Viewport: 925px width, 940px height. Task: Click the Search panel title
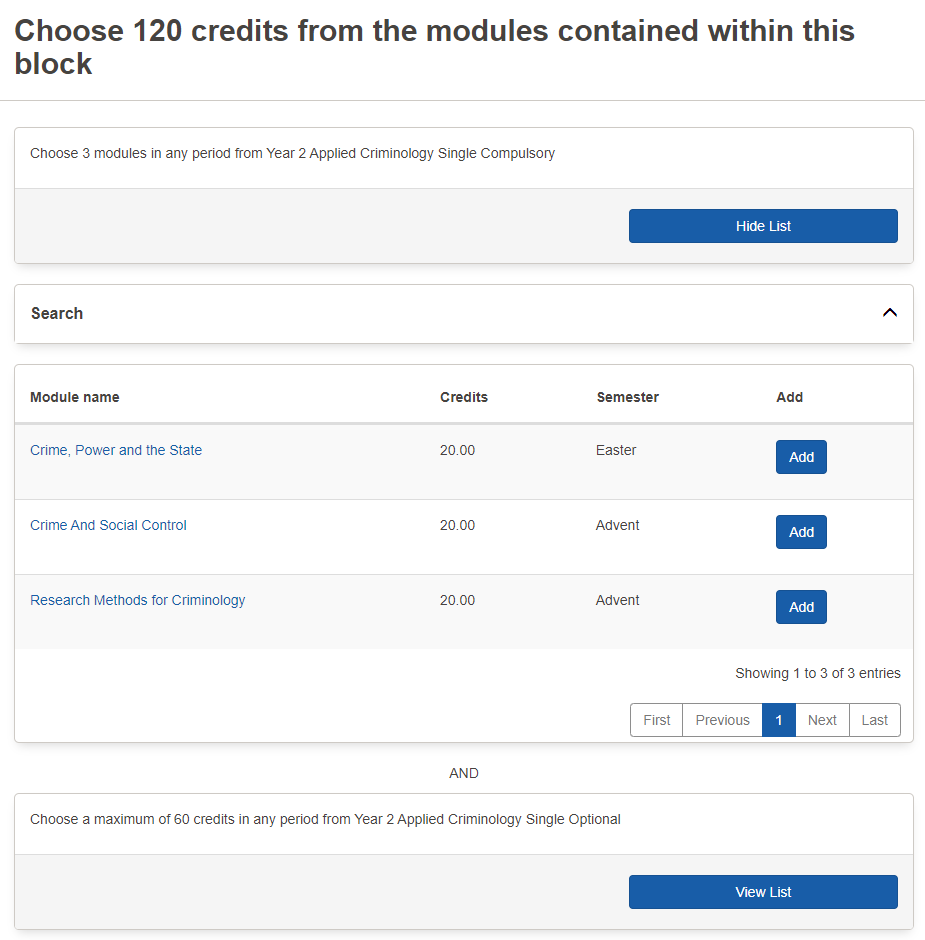coord(57,313)
